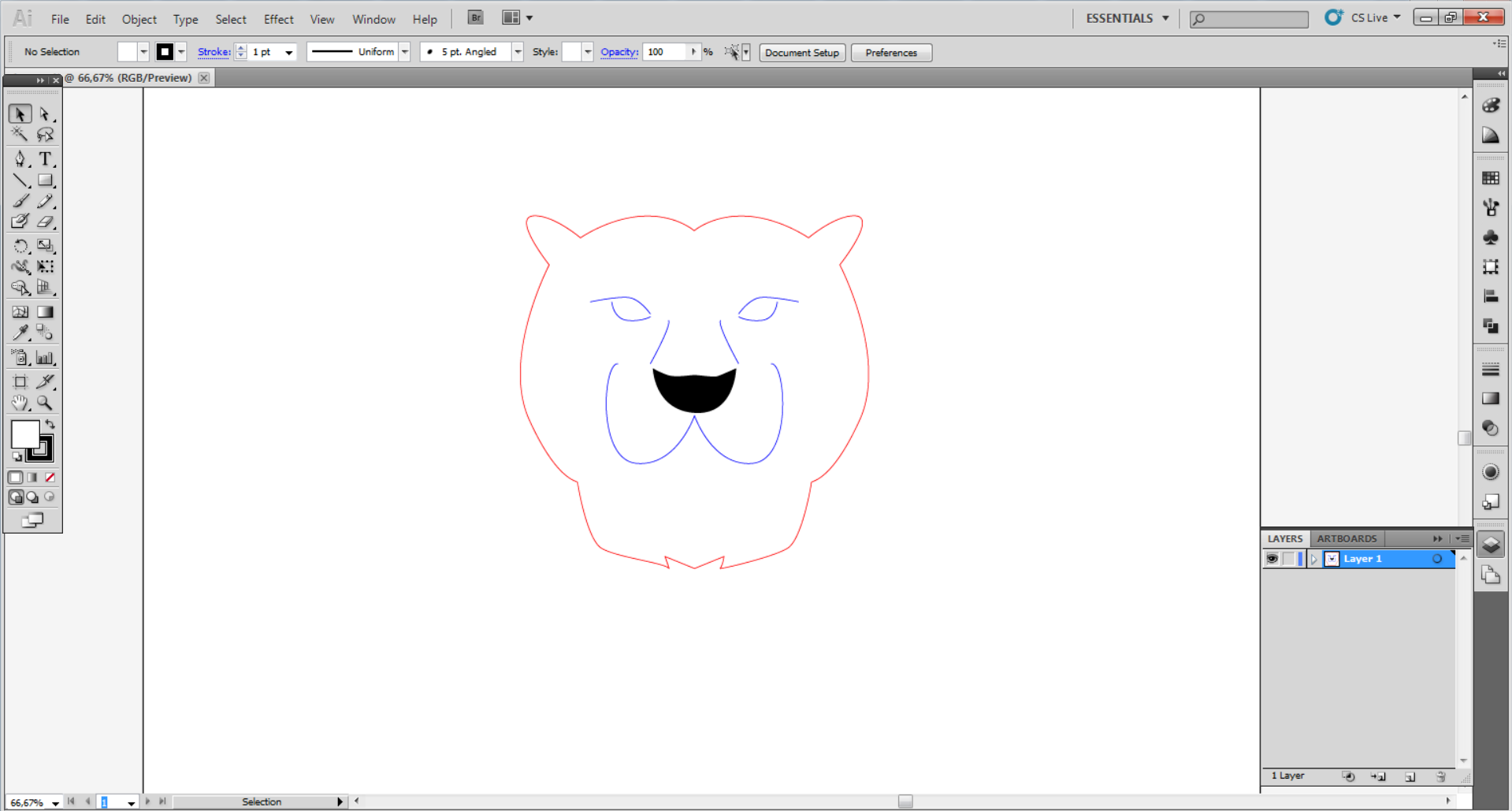Viewport: 1512px width, 811px height.
Task: Swap fill and stroke colors
Action: [50, 425]
